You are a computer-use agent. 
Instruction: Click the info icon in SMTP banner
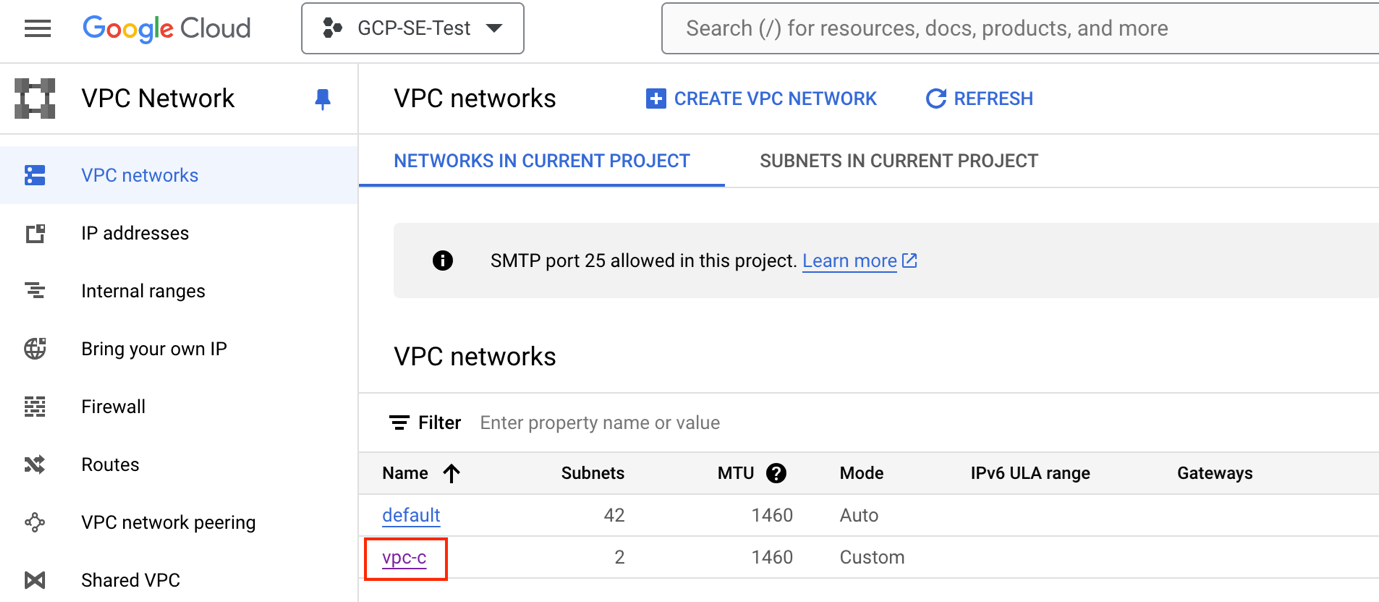442,261
